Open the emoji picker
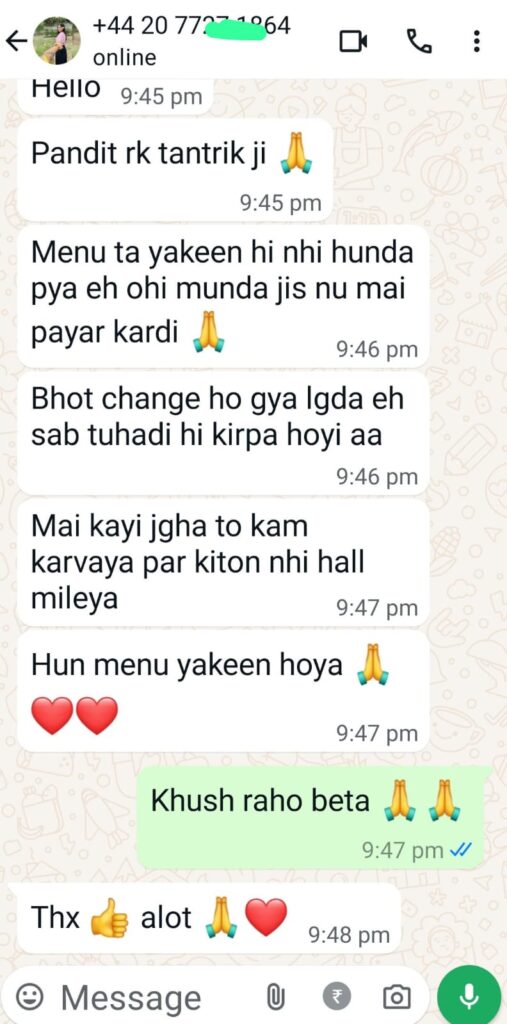This screenshot has width=507, height=1024. coord(29,997)
